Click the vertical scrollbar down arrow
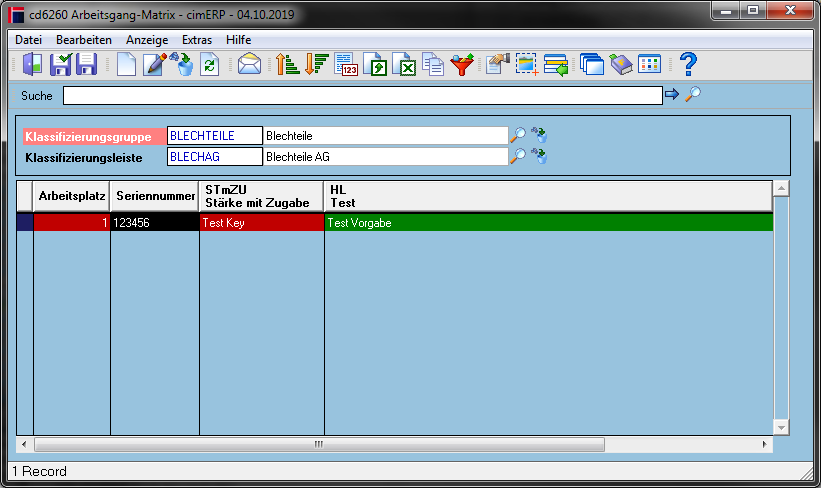The image size is (821, 488). 781,427
